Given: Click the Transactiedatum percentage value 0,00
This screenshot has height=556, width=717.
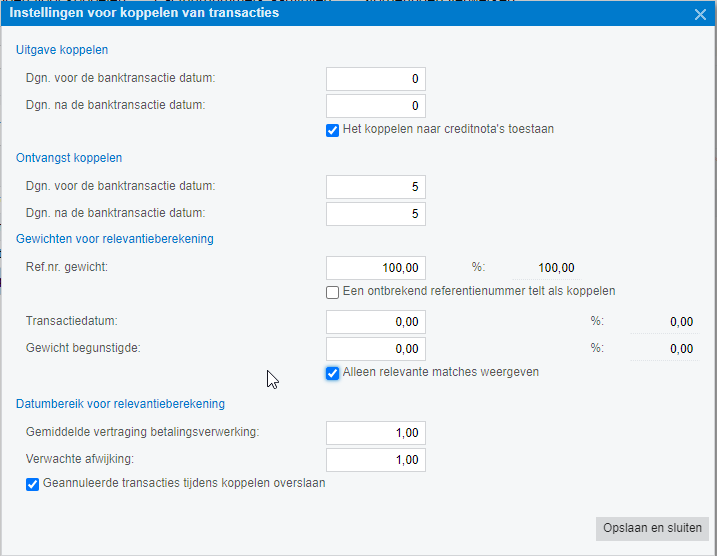Looking at the screenshot, I should pyautogui.click(x=681, y=322).
